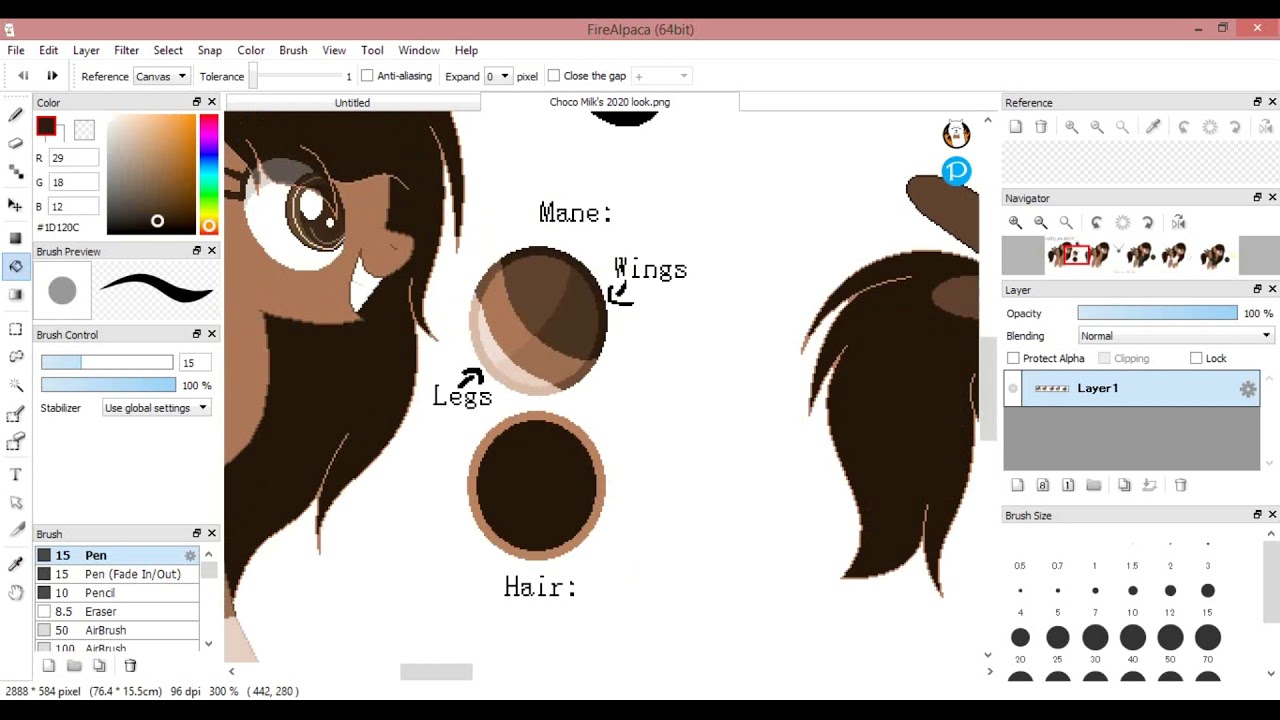Rotate canvas left in Navigator
The height and width of the screenshot is (720, 1280).
tap(1097, 223)
